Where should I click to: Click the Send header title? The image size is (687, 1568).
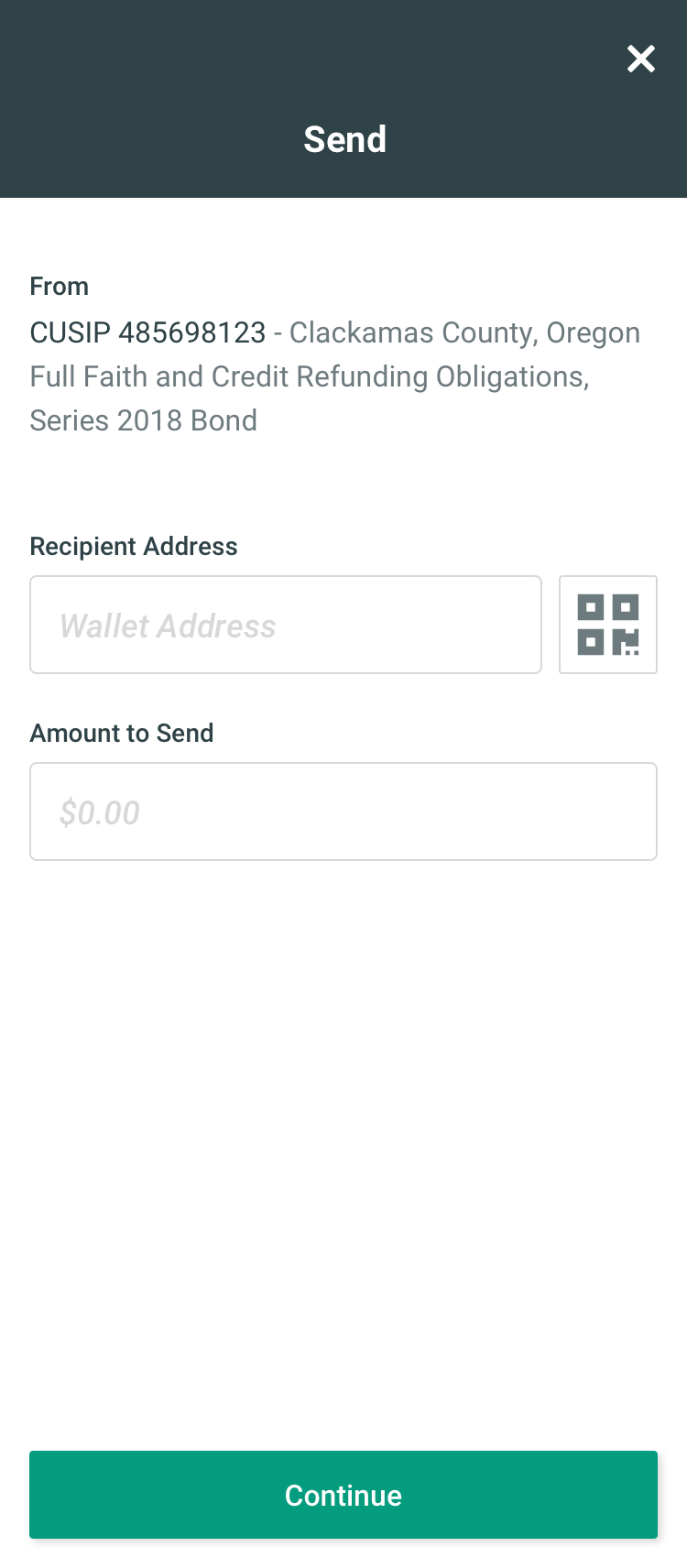click(x=344, y=139)
